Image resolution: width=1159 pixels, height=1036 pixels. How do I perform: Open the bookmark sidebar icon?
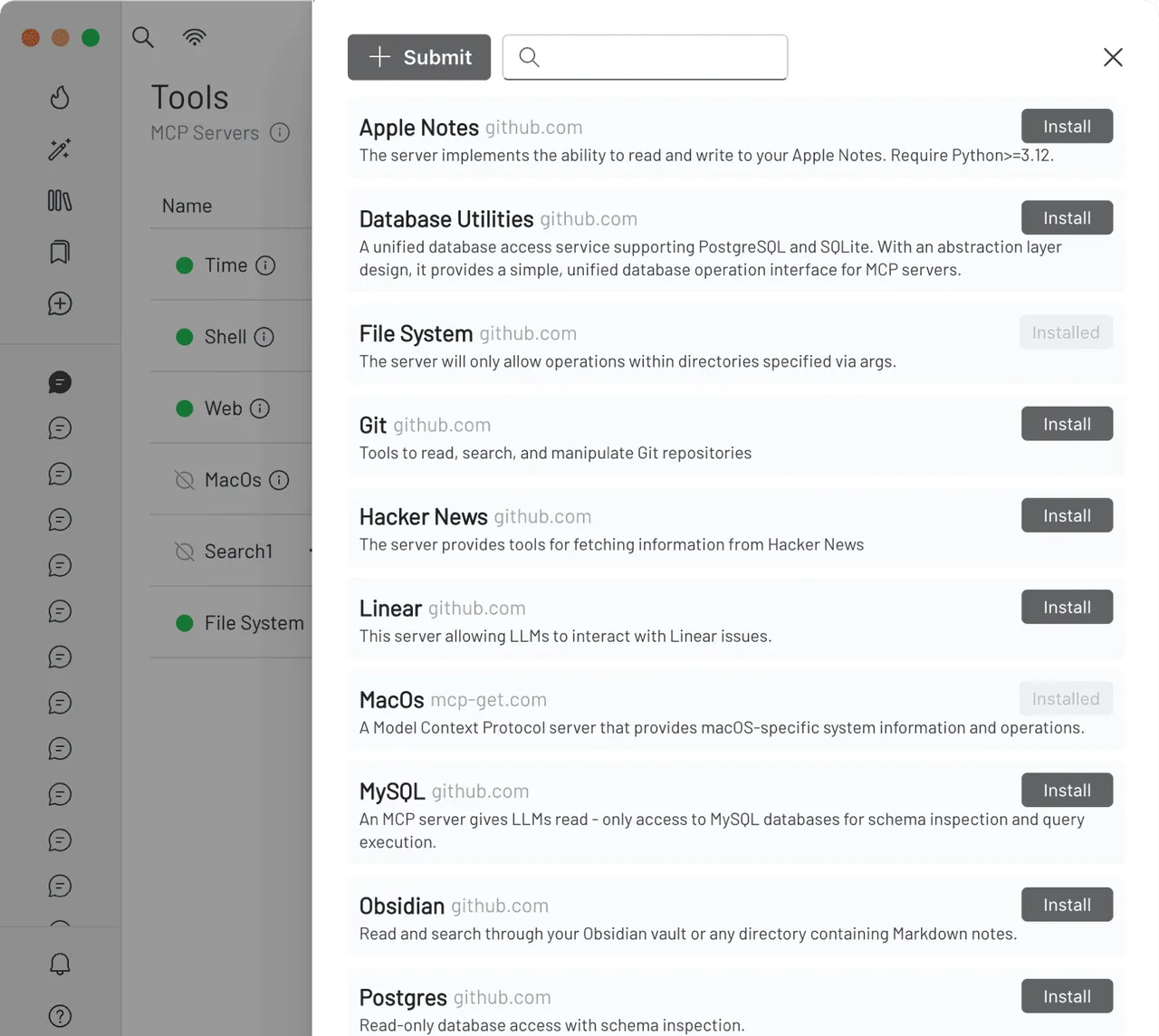click(60, 252)
